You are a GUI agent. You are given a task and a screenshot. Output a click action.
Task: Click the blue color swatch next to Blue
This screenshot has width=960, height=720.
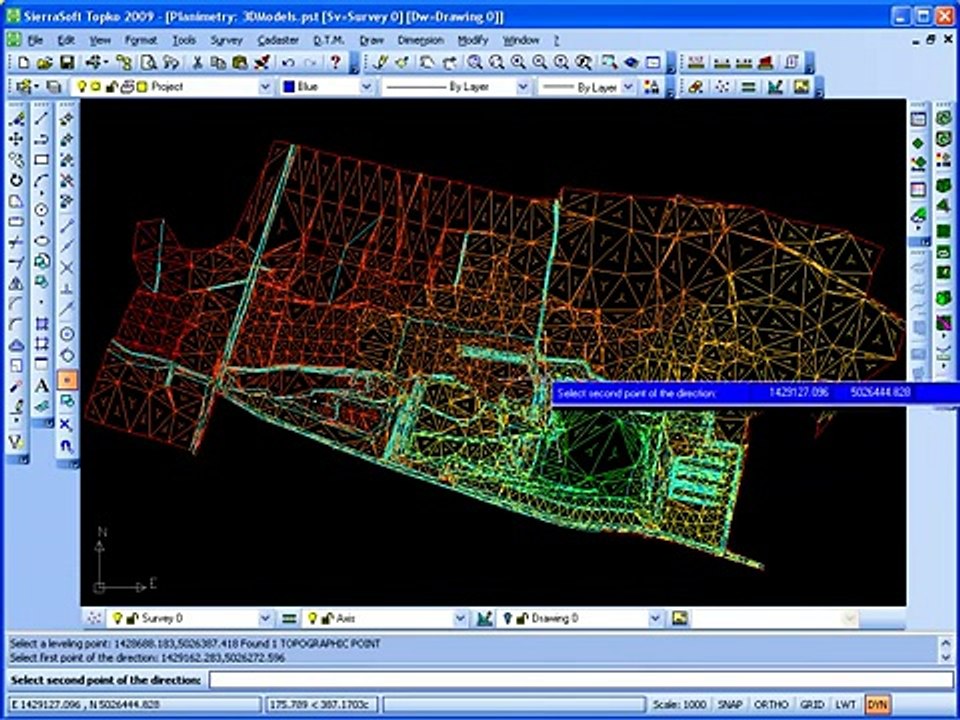click(288, 87)
